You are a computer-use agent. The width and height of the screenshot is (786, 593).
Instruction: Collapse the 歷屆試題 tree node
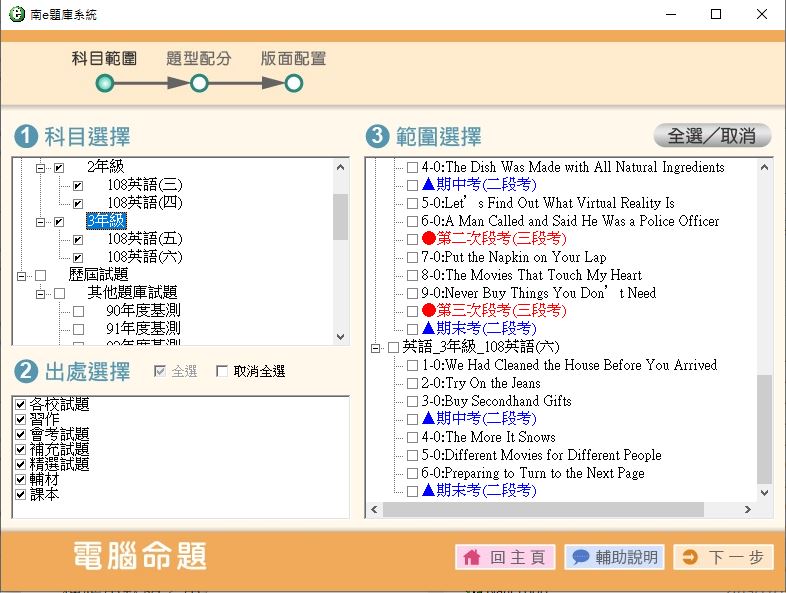click(x=22, y=275)
